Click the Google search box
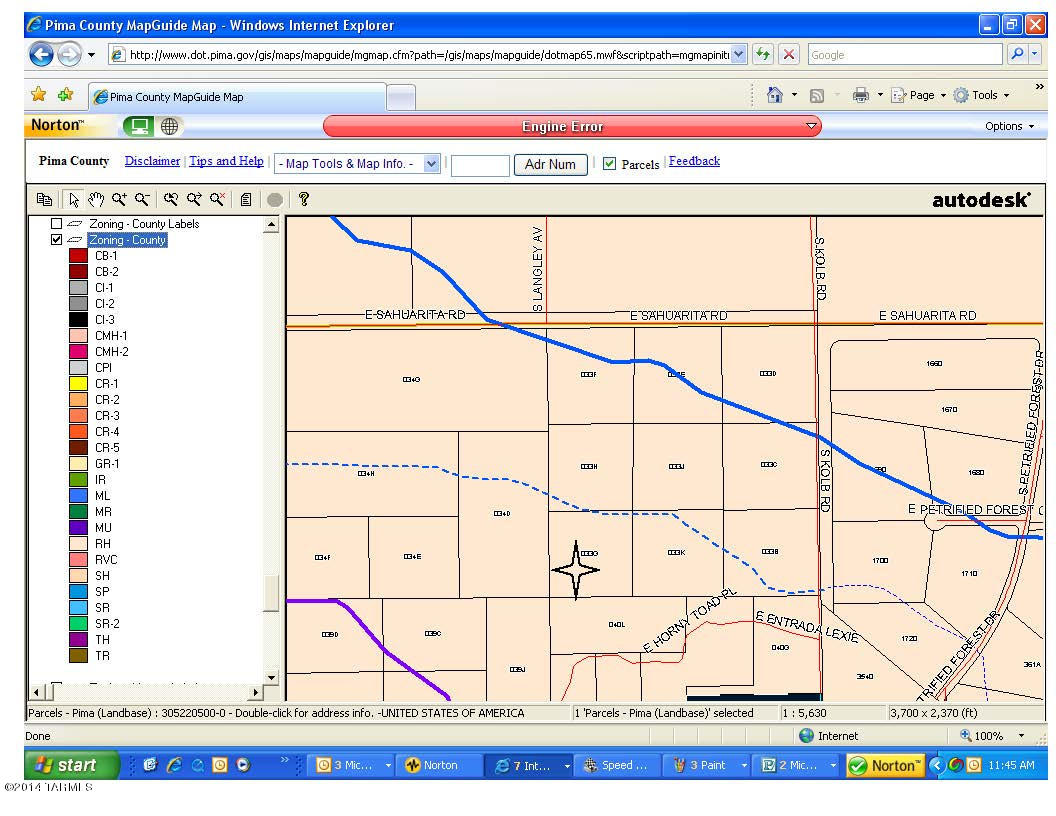1056x816 pixels. (905, 55)
